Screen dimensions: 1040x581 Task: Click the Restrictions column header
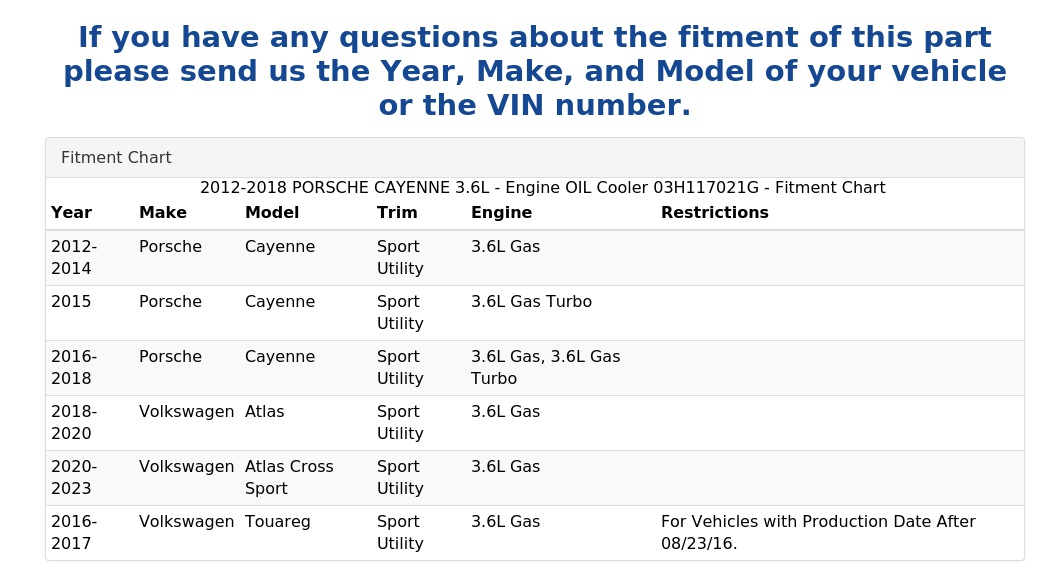714,213
